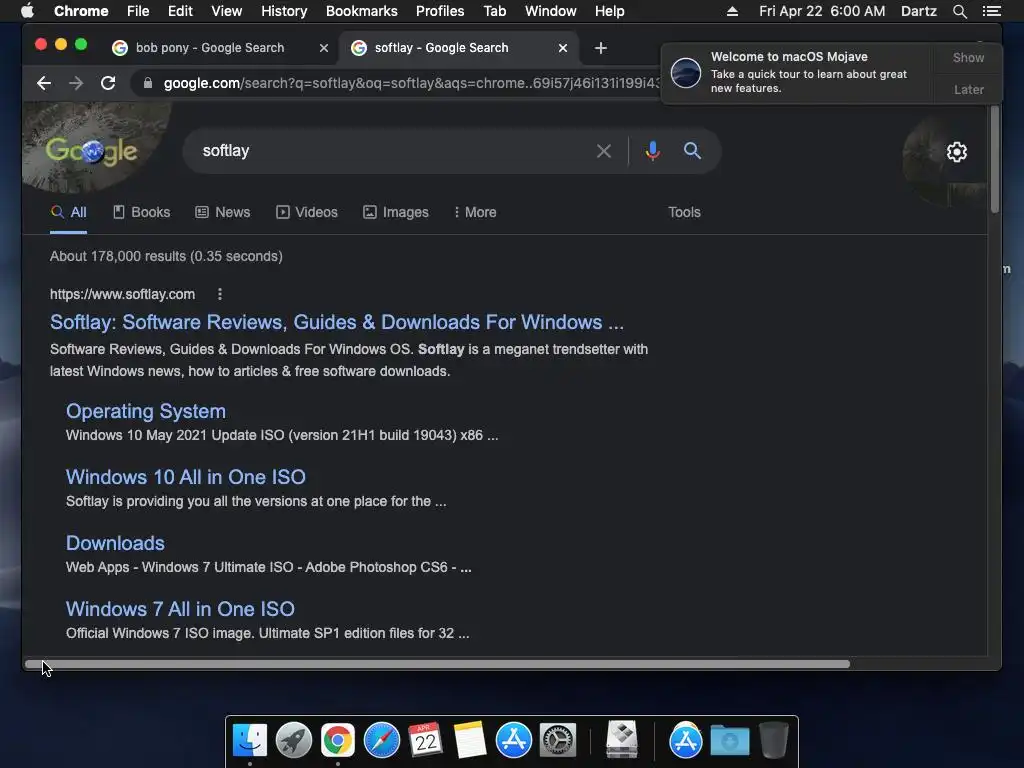Open the Downloads folder in dock
Image resolution: width=1024 pixels, height=768 pixels.
coord(729,741)
